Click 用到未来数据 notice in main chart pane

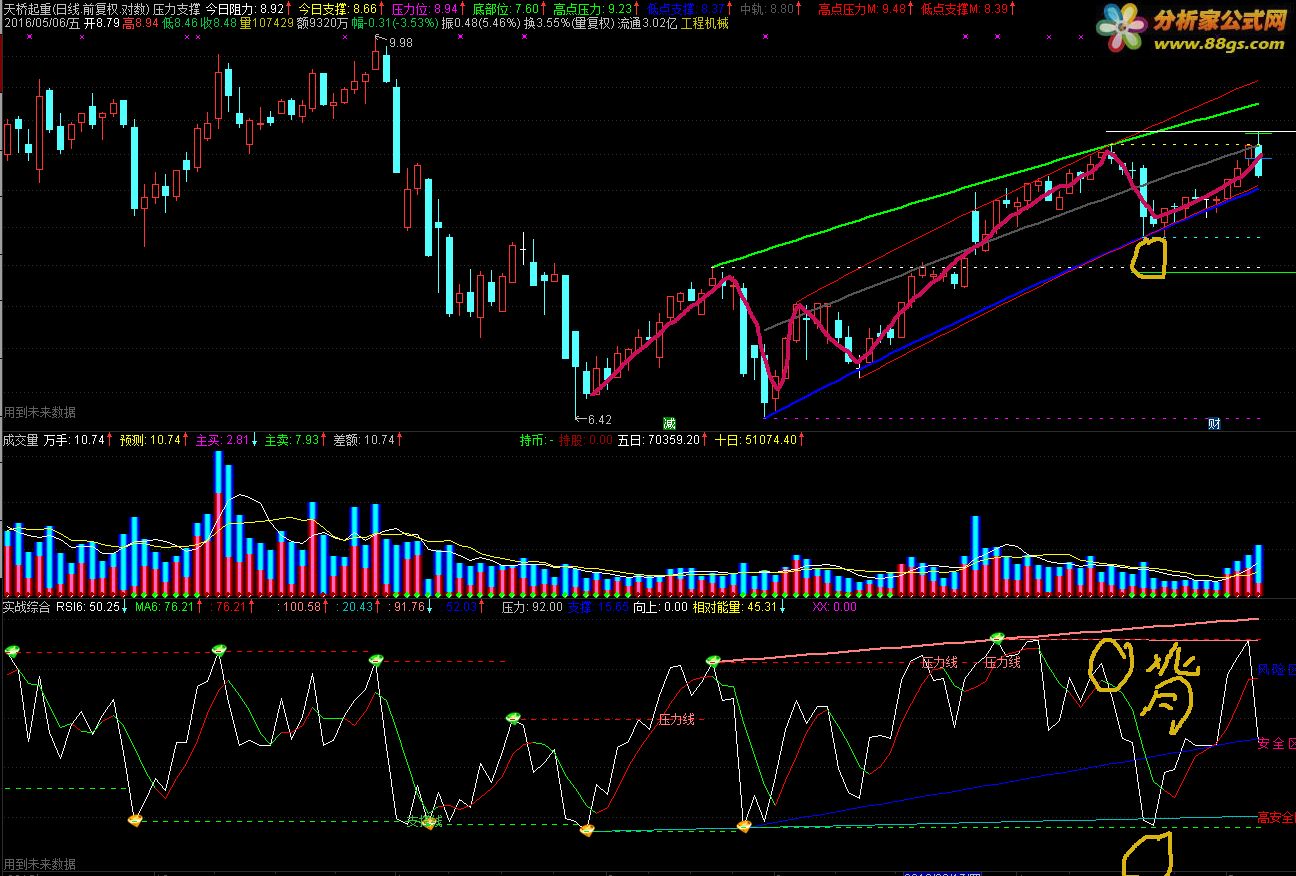pyautogui.click(x=40, y=412)
